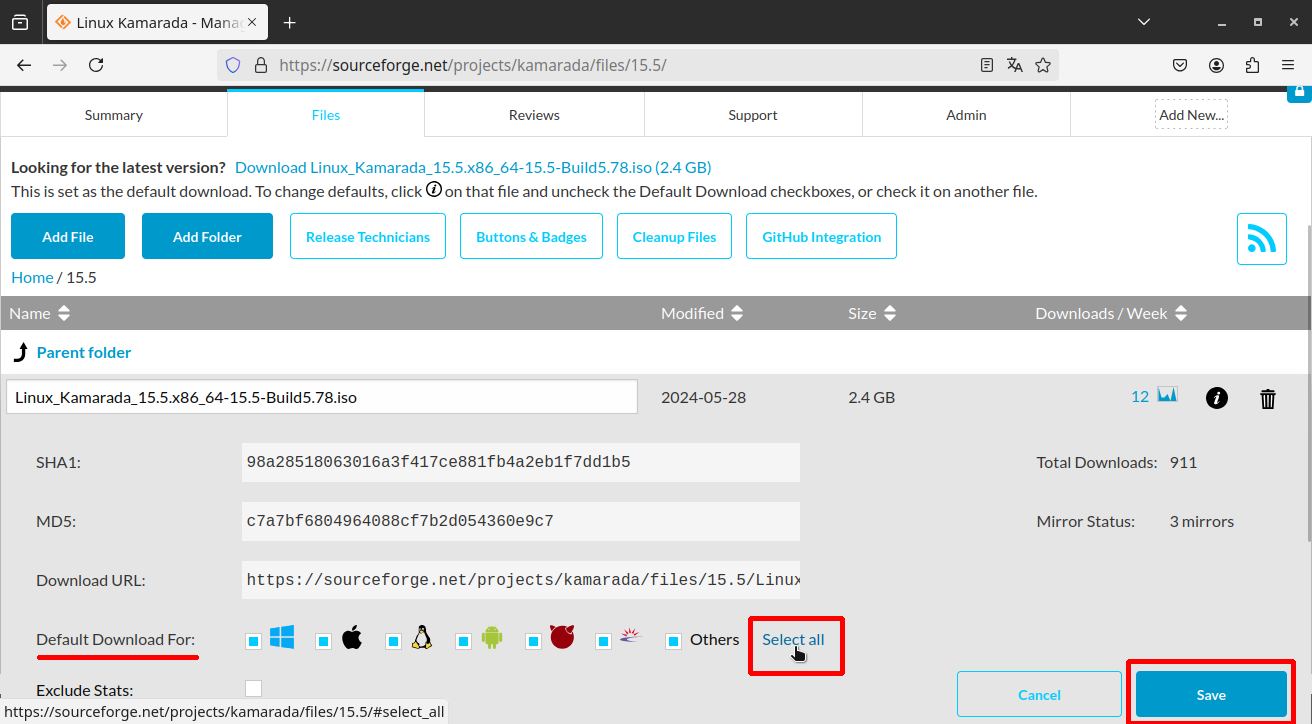This screenshot has height=724, width=1312.
Task: Uncheck the Others checkbox
Action: click(x=674, y=641)
